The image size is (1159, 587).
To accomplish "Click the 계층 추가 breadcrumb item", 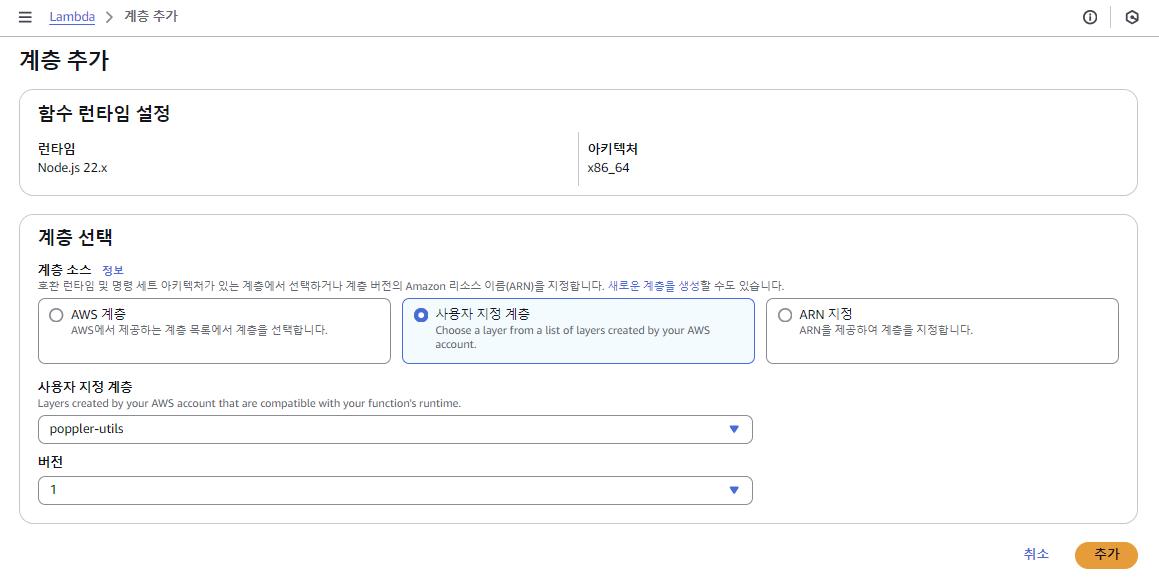I will point(151,17).
